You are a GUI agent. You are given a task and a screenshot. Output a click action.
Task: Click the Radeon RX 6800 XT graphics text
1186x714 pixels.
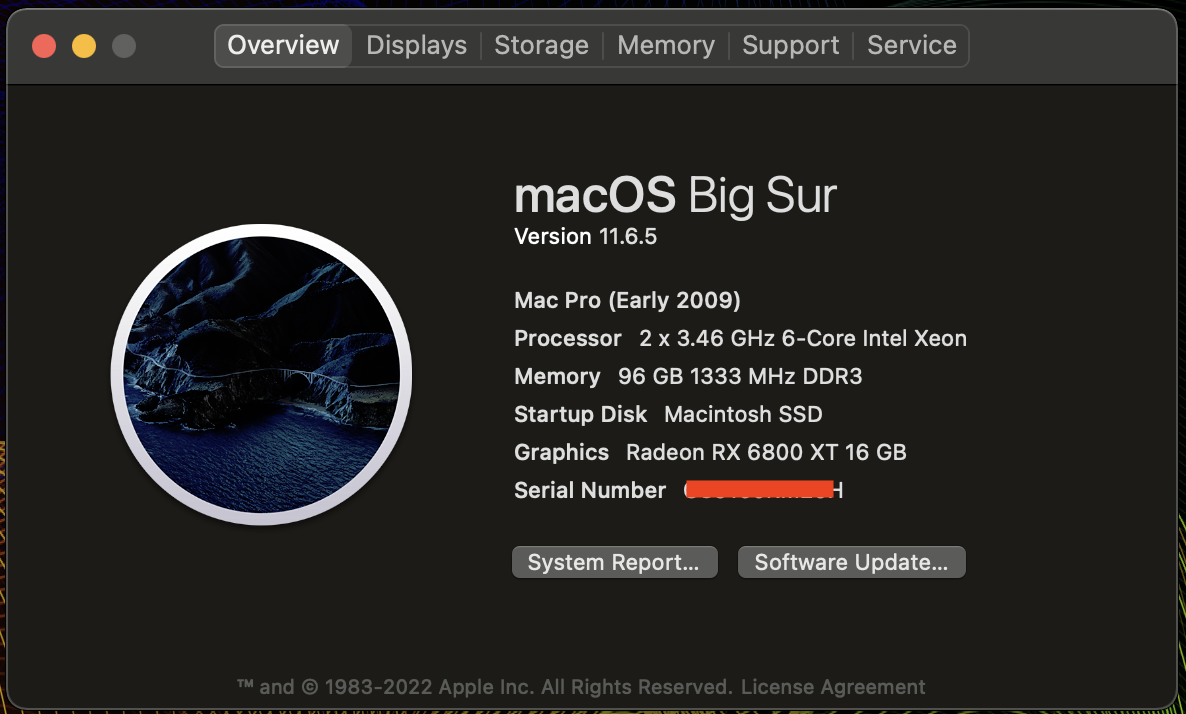765,452
